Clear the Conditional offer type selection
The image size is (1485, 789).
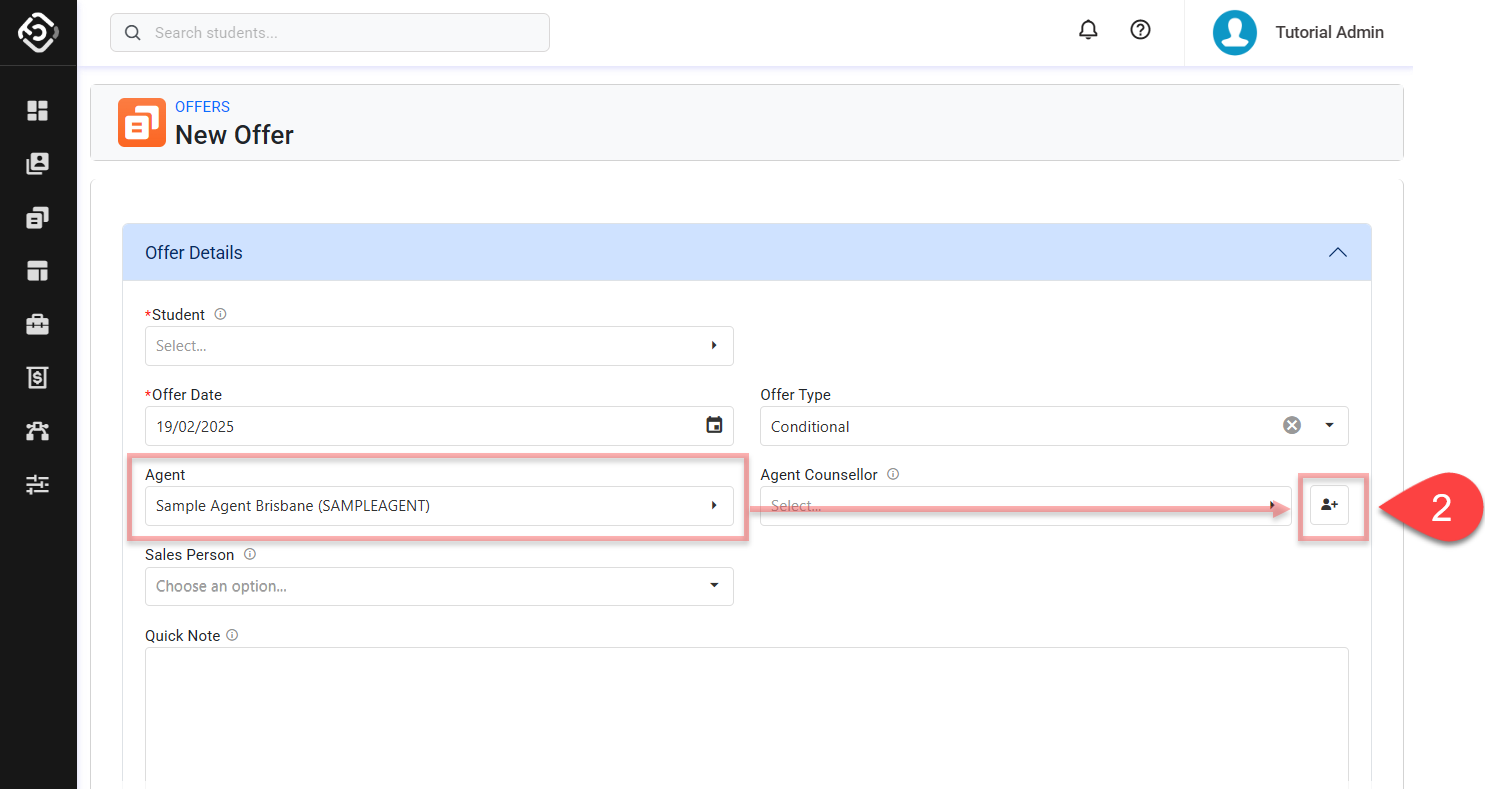pos(1292,426)
